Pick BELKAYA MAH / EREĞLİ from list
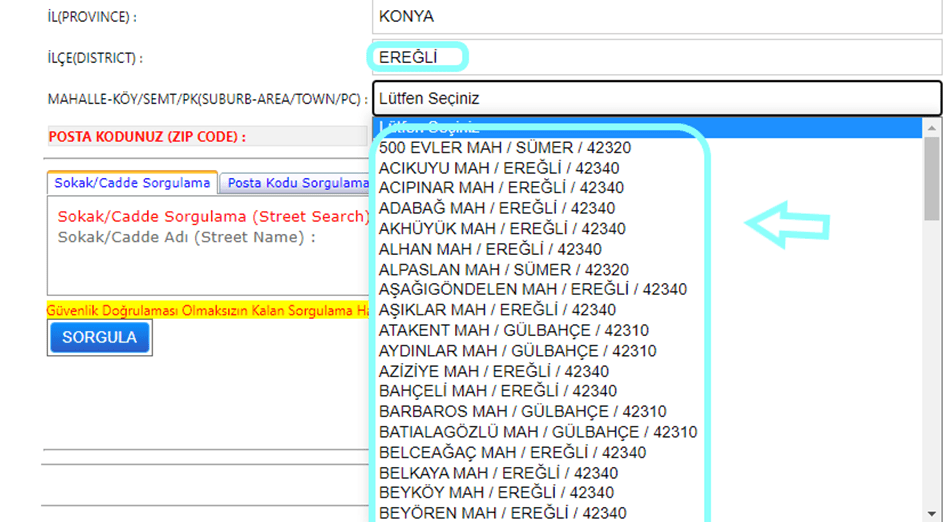The height and width of the screenshot is (522, 945). pos(498,473)
